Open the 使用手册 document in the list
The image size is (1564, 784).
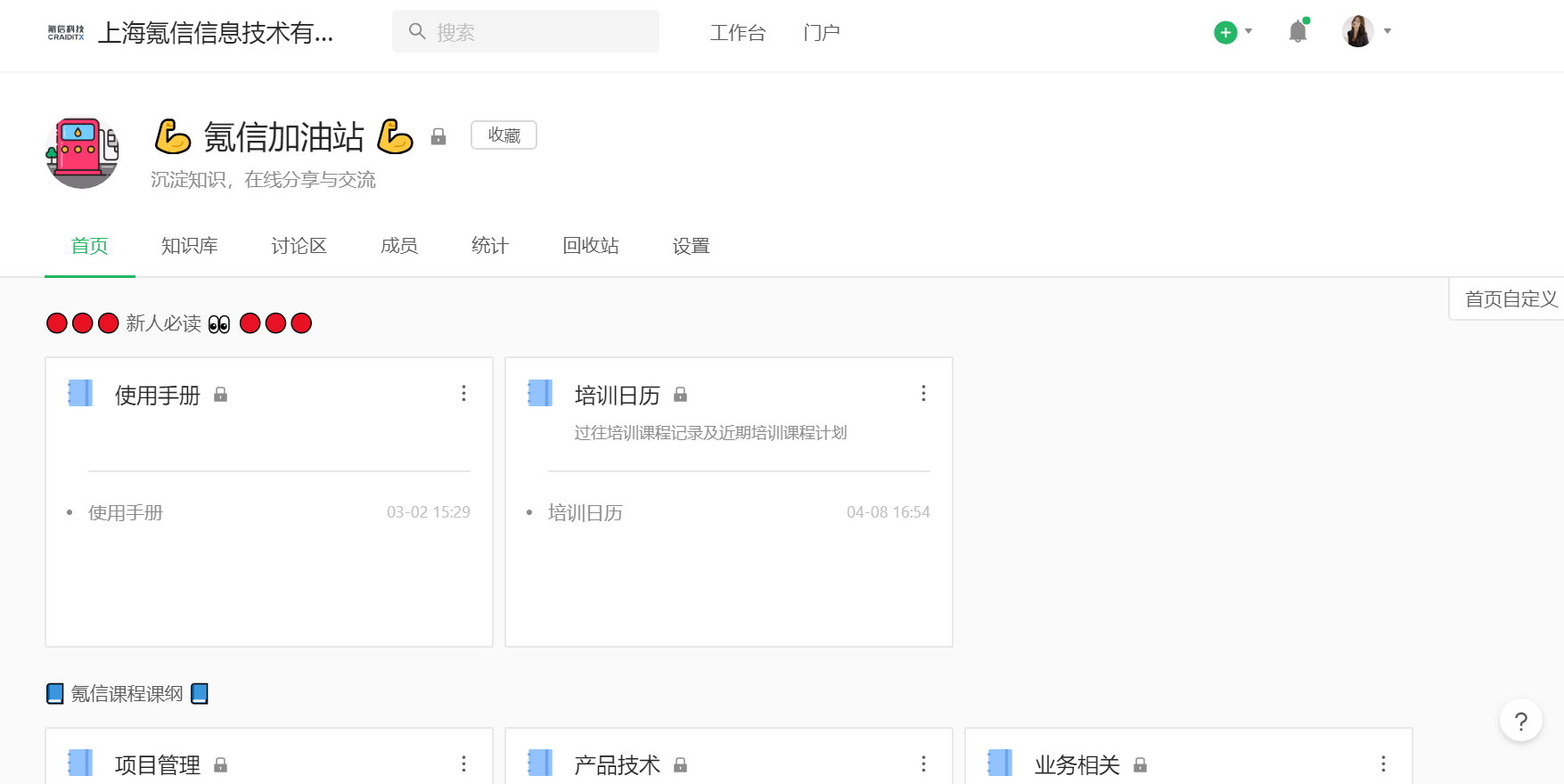[126, 512]
